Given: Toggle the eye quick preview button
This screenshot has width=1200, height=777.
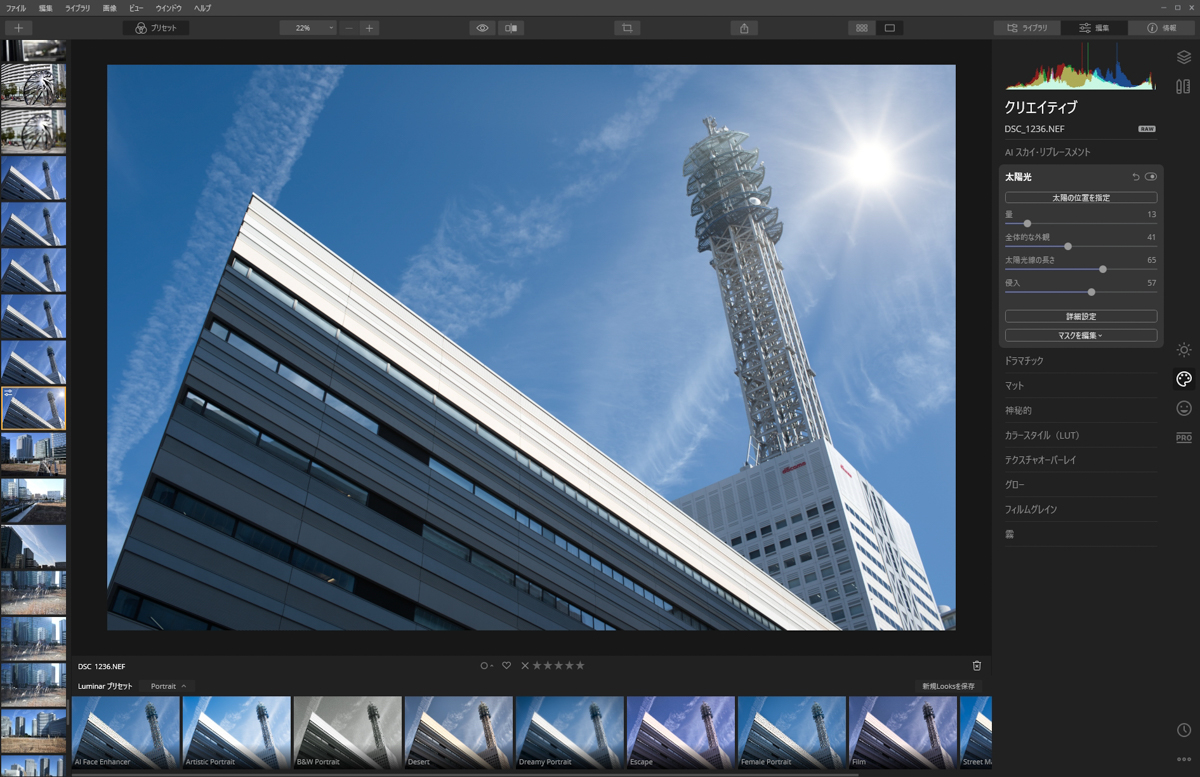Looking at the screenshot, I should tap(482, 28).
